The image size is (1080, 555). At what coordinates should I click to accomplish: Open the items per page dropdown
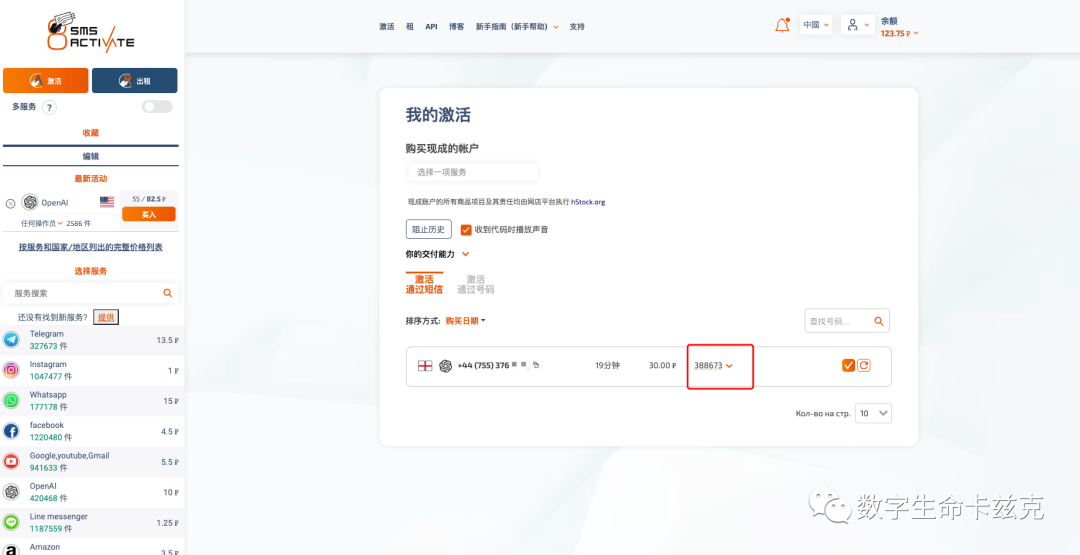[873, 413]
